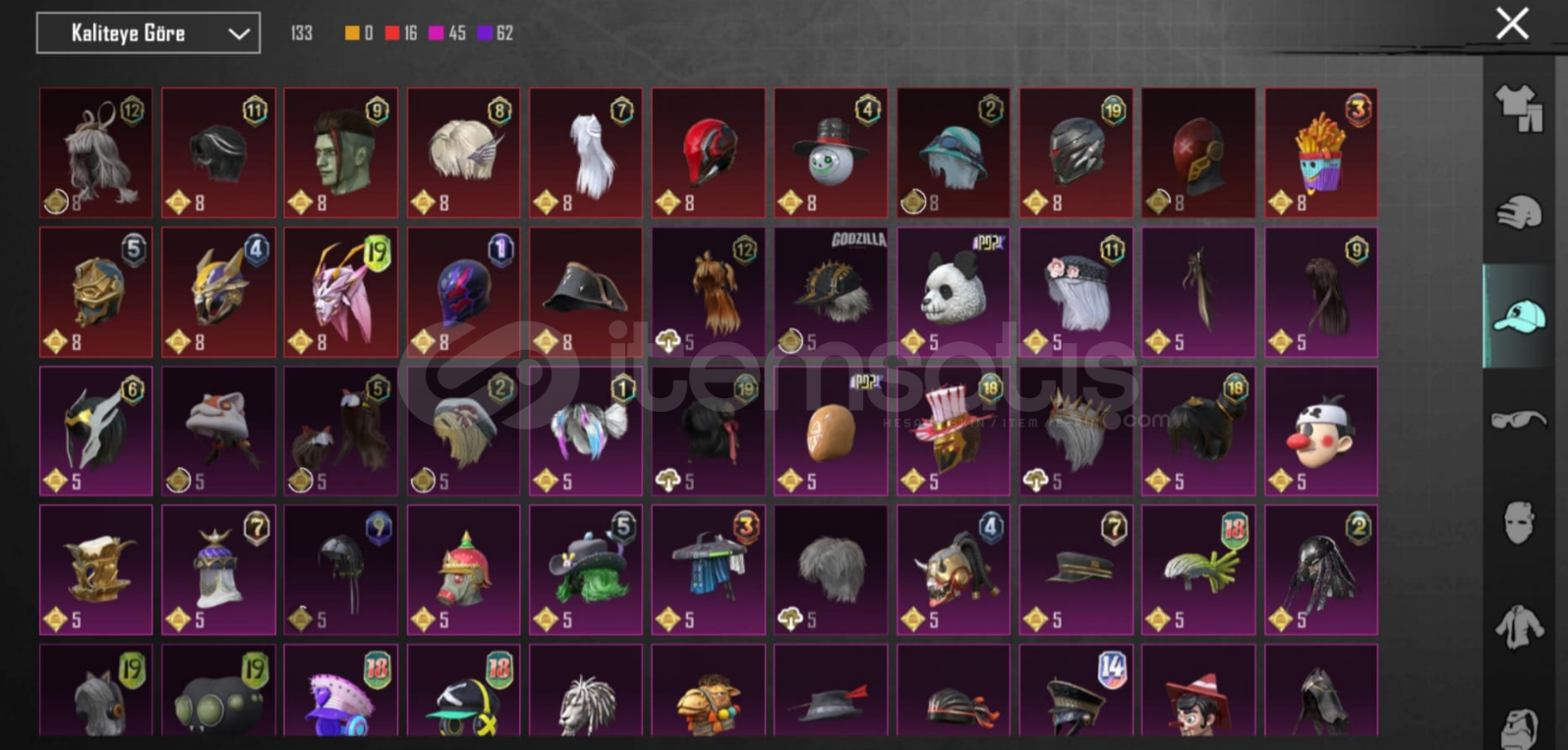1568x750 pixels.
Task: Select the striped Uncle Sam top hat item
Action: 953,432
